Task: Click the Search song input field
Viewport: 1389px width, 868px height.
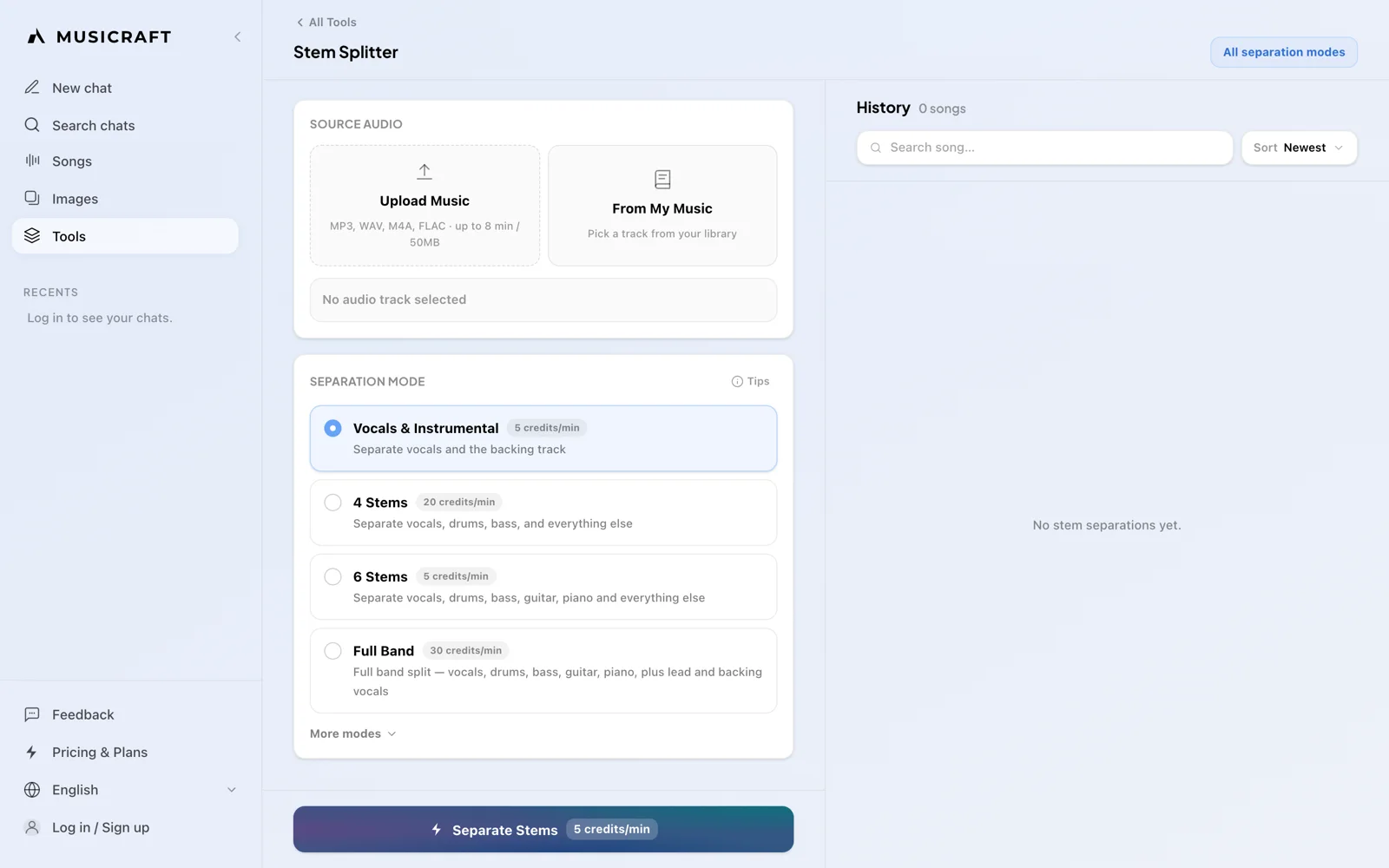Action: point(1044,148)
